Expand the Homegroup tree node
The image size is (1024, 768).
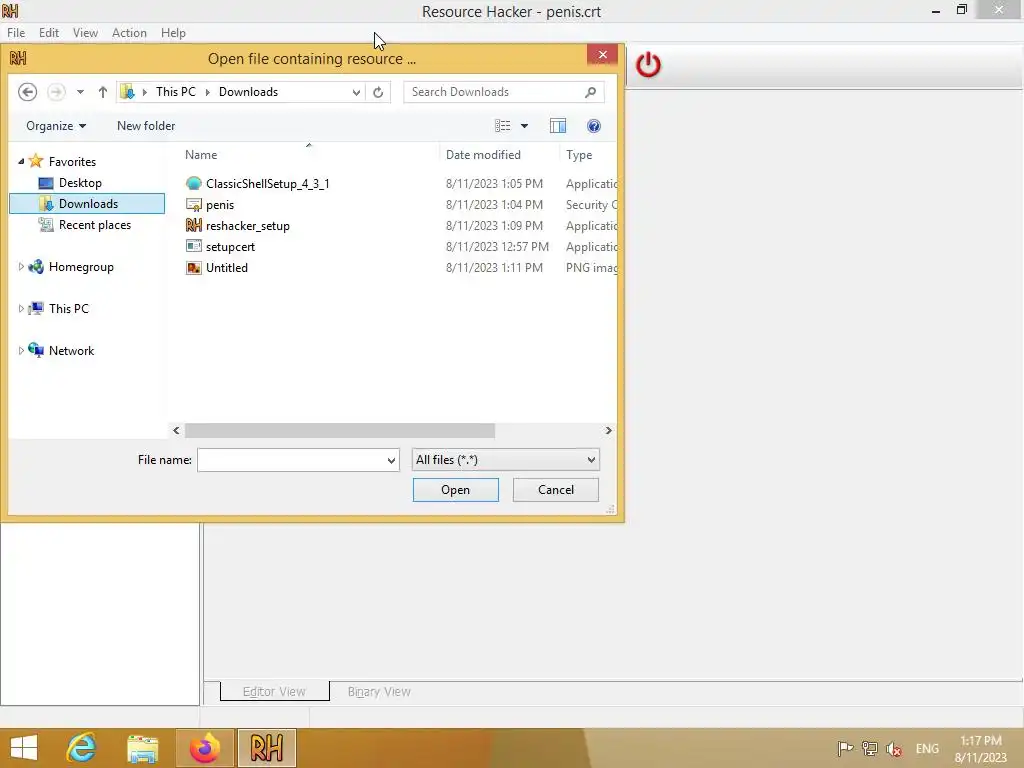point(21,266)
